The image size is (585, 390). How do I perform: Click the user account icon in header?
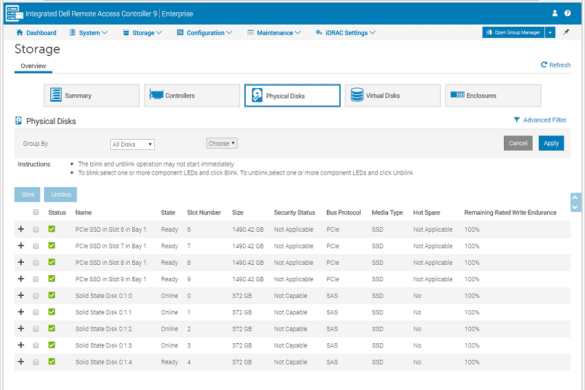click(x=555, y=13)
